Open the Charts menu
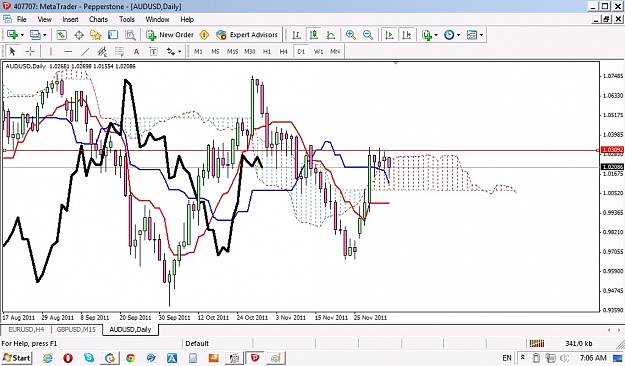Viewport: 625px width, 366px height. coord(98,19)
